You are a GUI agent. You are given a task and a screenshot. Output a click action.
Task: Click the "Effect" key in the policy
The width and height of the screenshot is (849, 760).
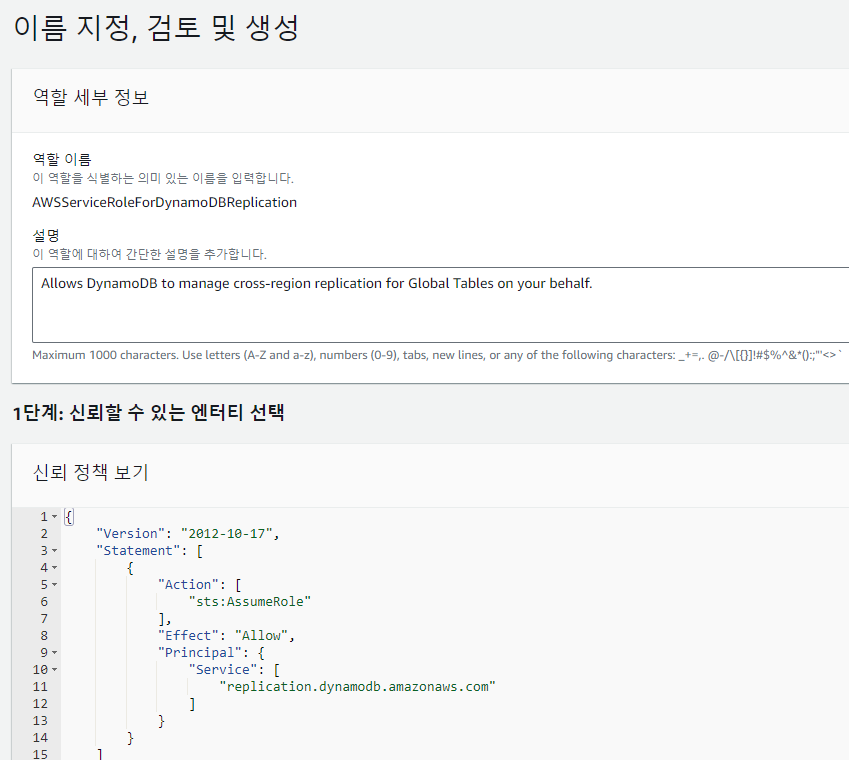pos(188,636)
